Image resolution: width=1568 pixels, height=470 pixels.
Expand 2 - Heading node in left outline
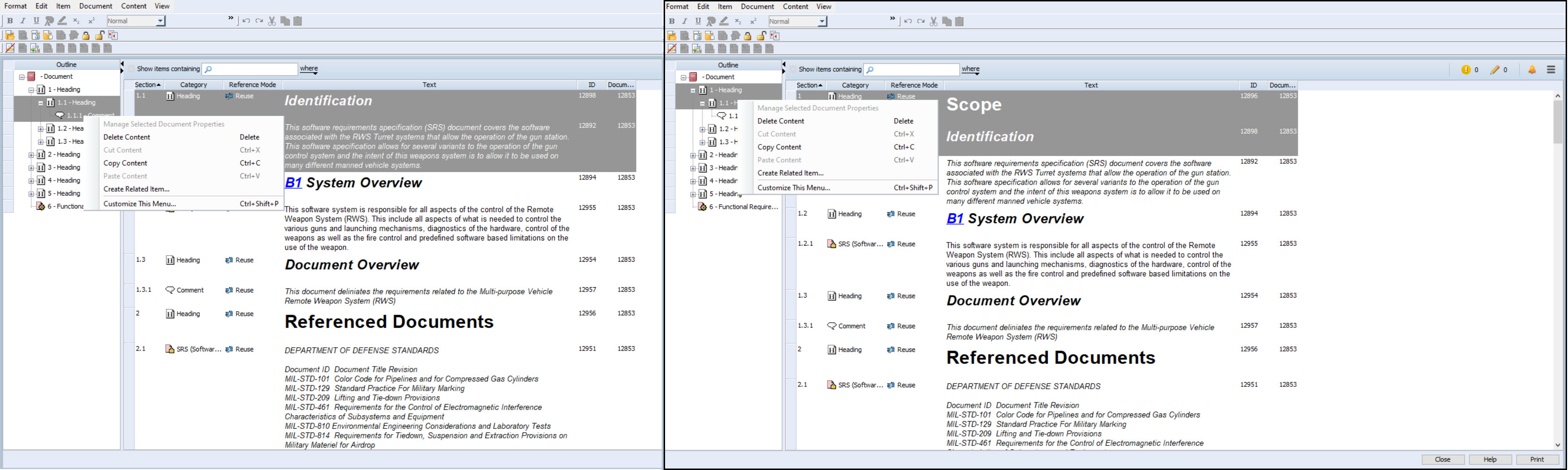tap(31, 154)
